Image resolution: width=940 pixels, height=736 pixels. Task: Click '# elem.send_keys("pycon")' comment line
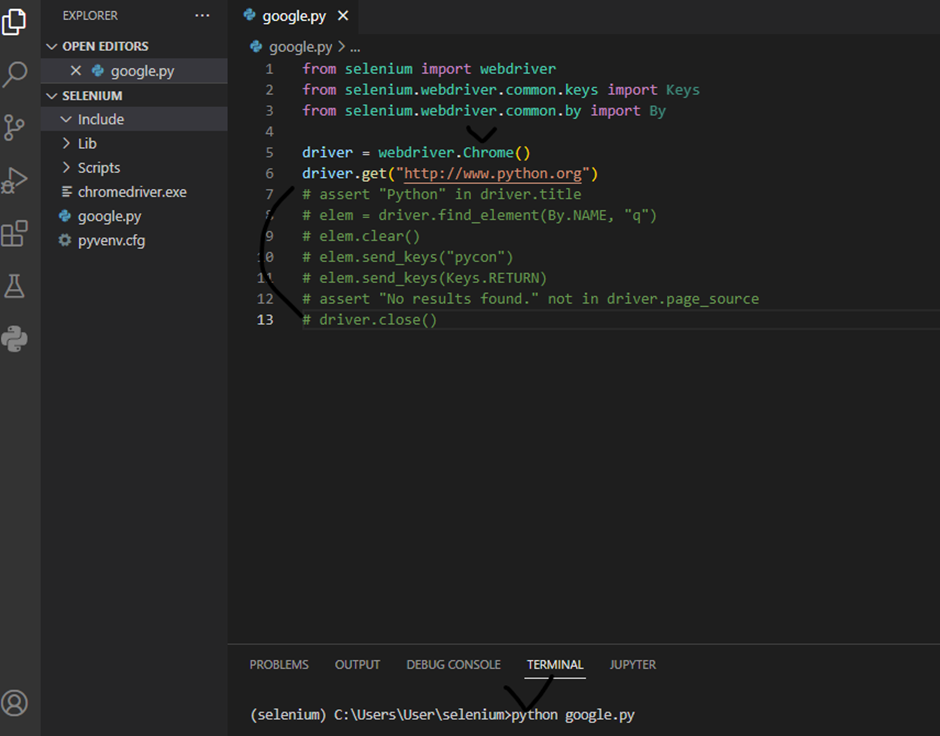408,257
